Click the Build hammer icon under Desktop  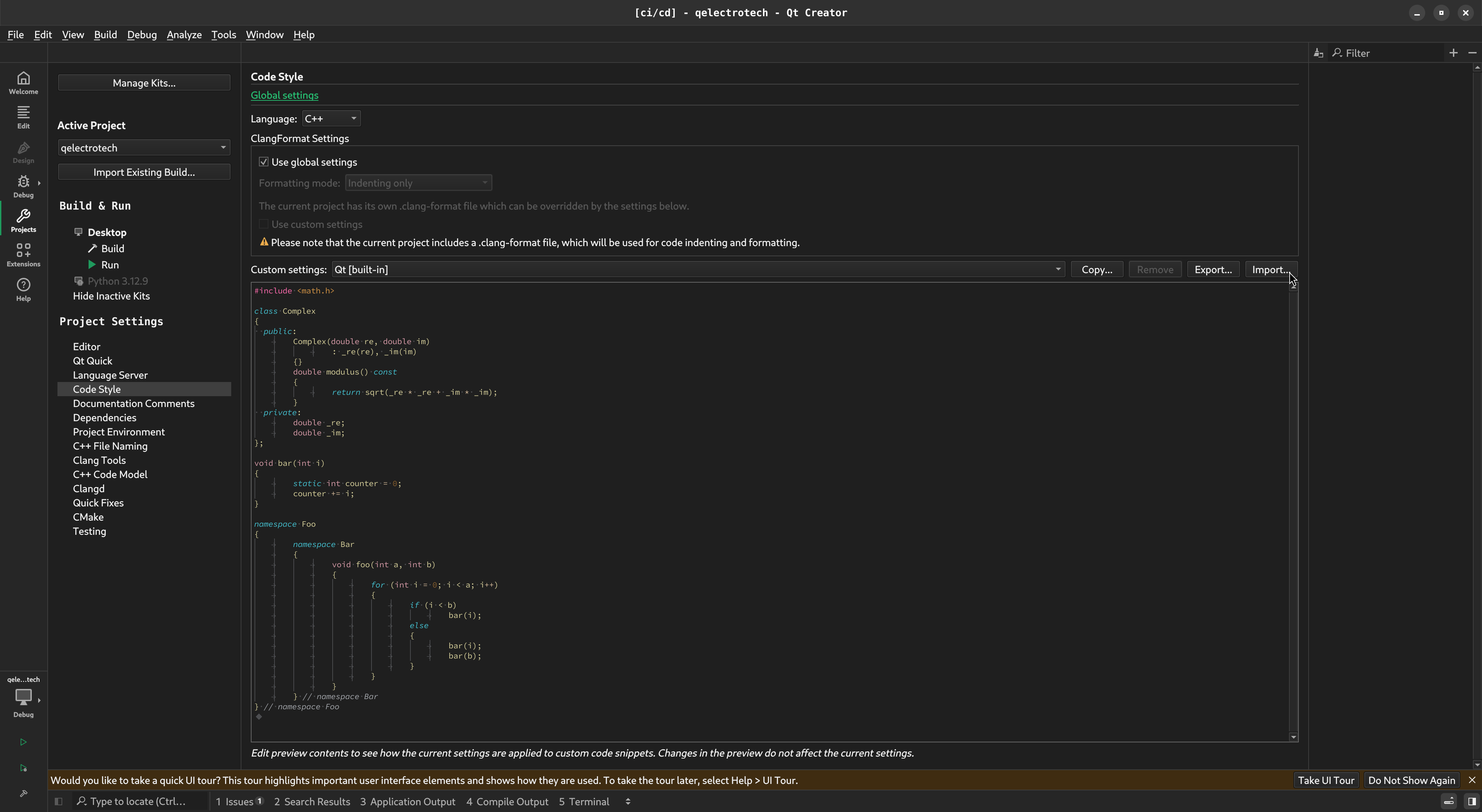click(x=92, y=248)
